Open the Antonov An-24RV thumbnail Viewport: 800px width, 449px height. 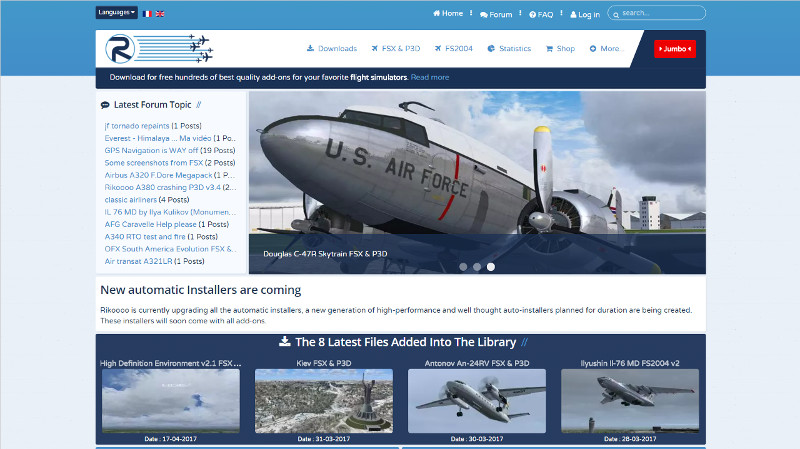click(476, 401)
